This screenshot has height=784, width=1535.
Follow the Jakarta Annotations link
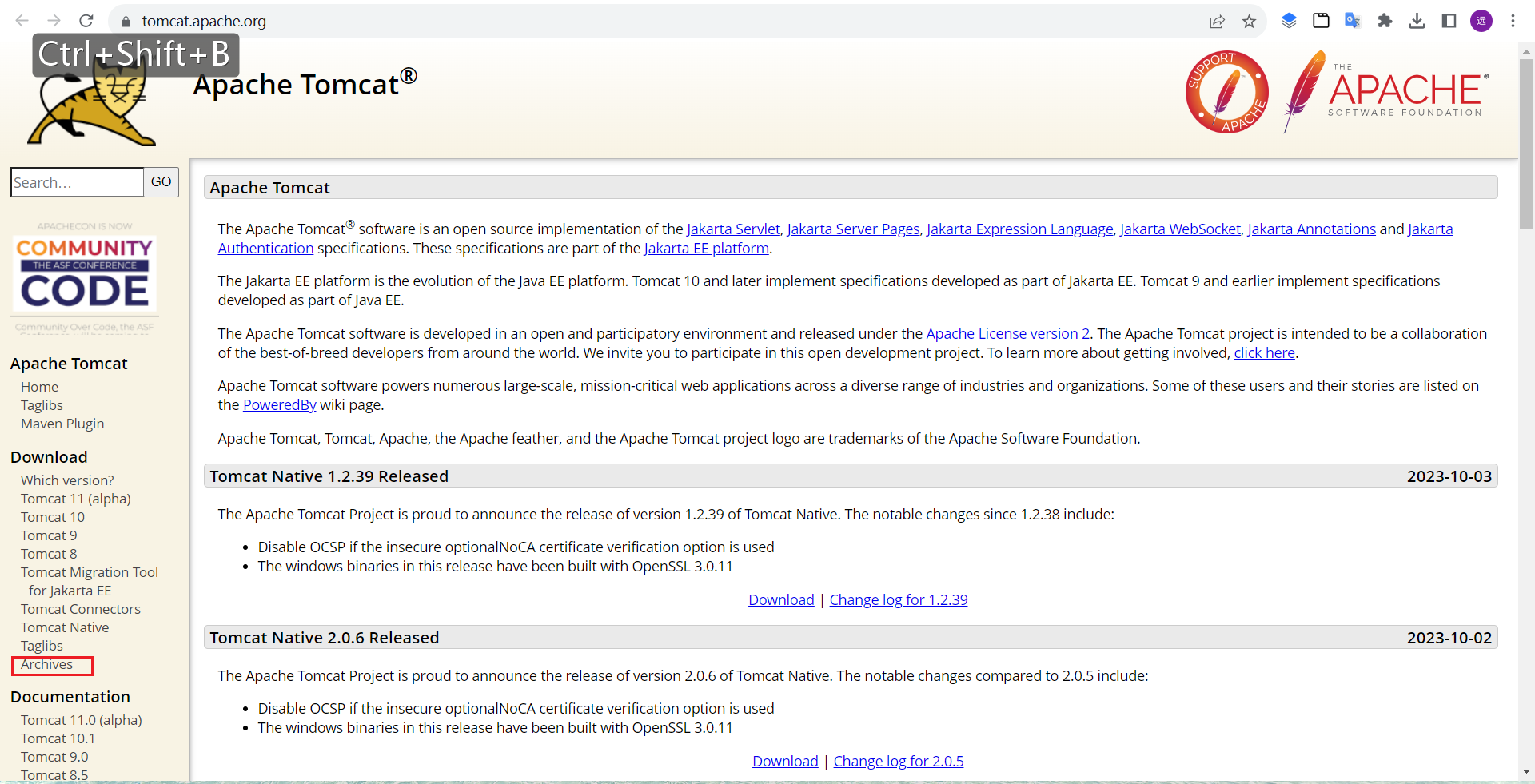(x=1311, y=229)
